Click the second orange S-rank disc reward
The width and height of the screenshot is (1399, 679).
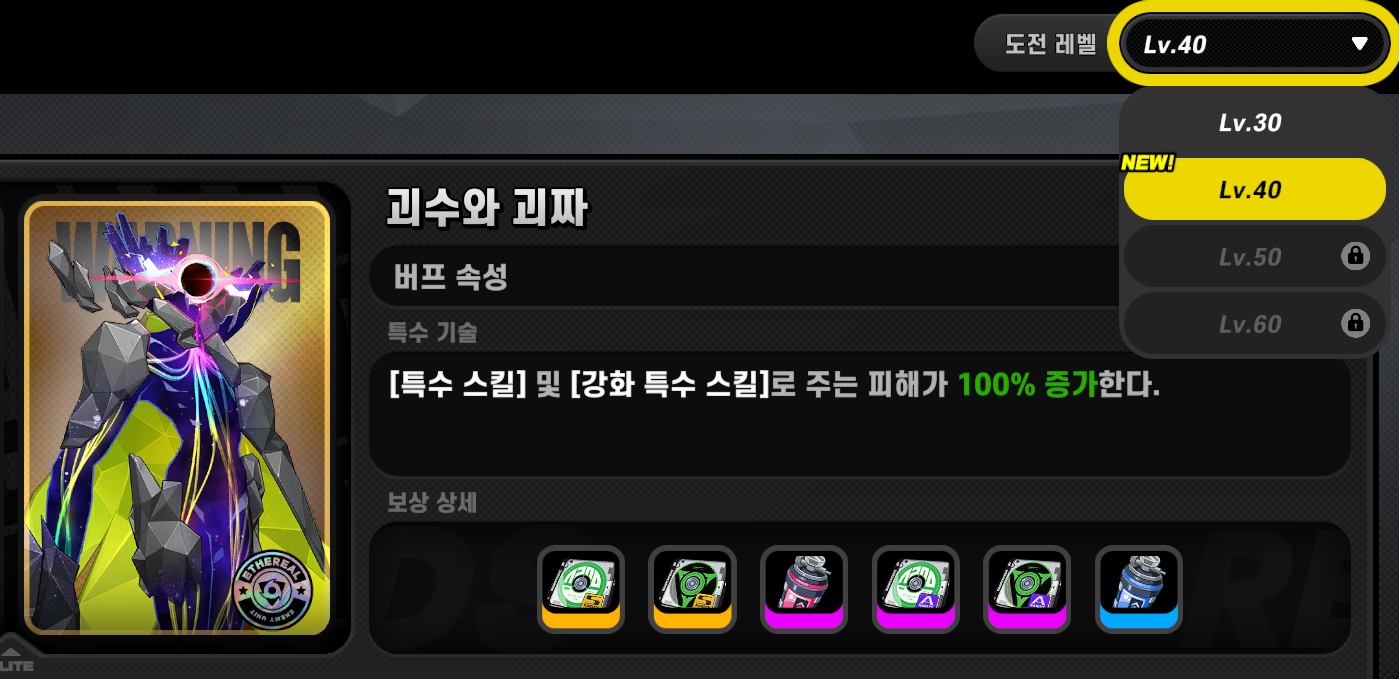693,589
